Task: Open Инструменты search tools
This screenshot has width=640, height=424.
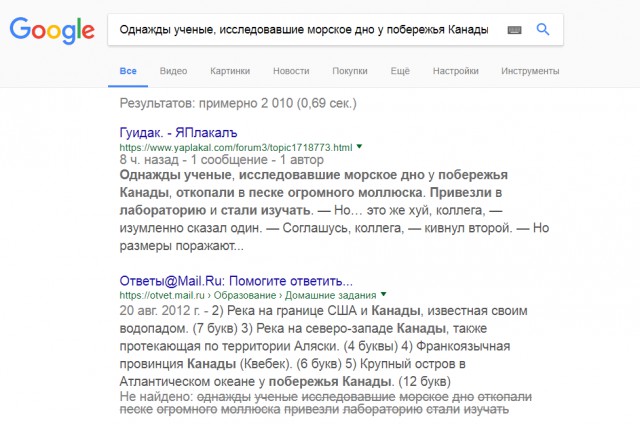Action: coord(530,71)
